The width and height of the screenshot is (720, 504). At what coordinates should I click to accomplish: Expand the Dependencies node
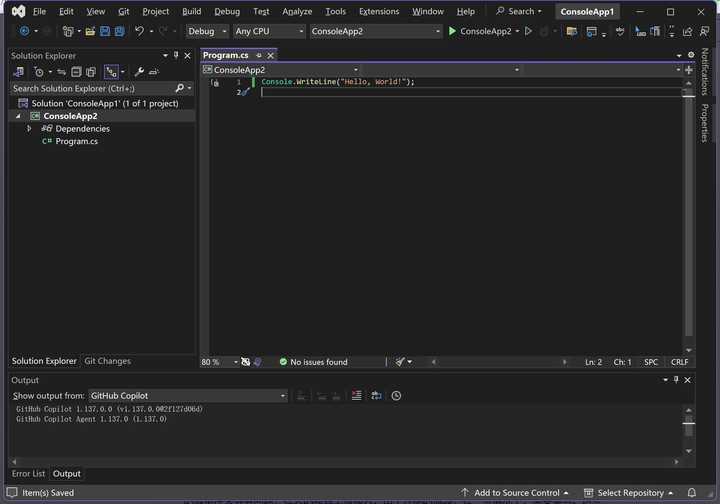[29, 129]
